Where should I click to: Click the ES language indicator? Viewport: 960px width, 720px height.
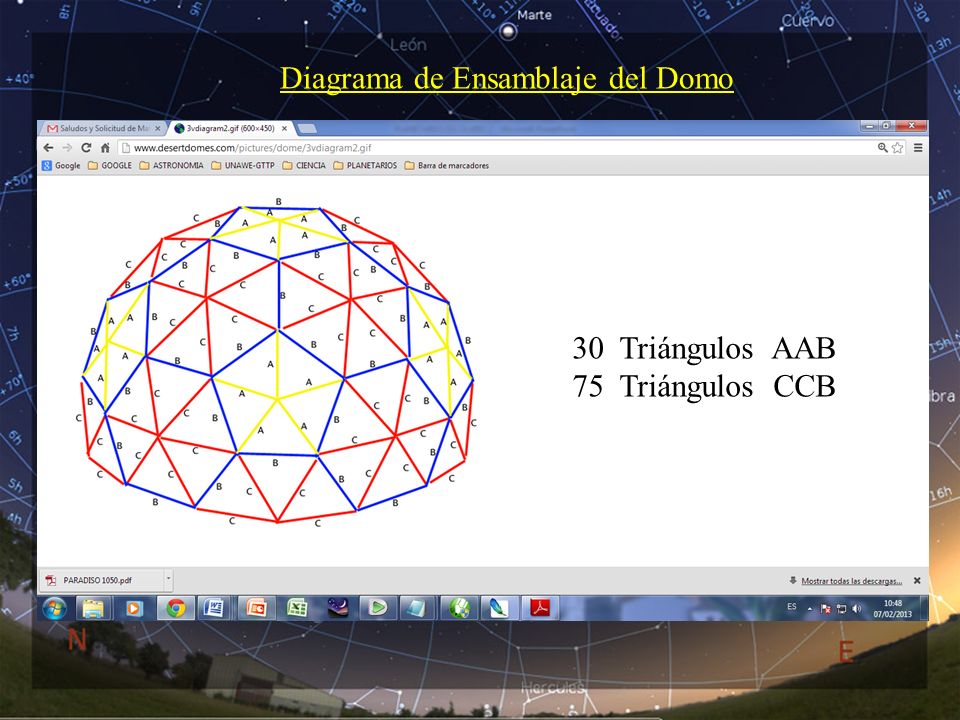[792, 607]
